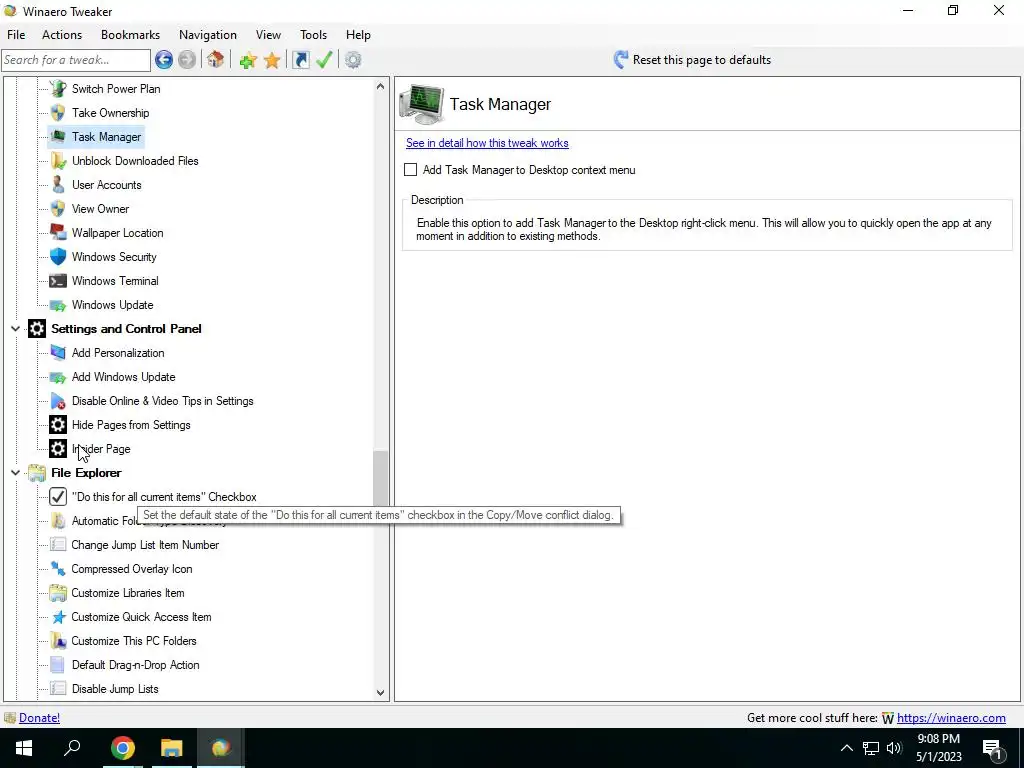Screen dimensions: 1024x768
Task: Open the winaero.com link
Action: (951, 718)
